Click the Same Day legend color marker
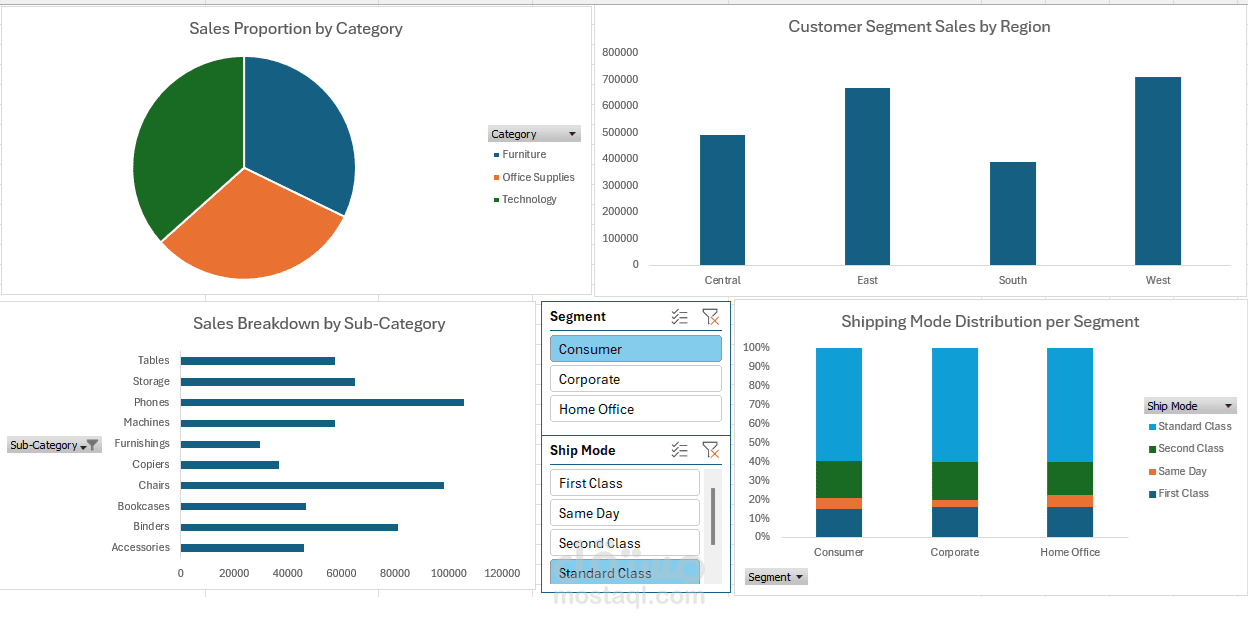This screenshot has height=621, width=1260. click(x=1152, y=472)
